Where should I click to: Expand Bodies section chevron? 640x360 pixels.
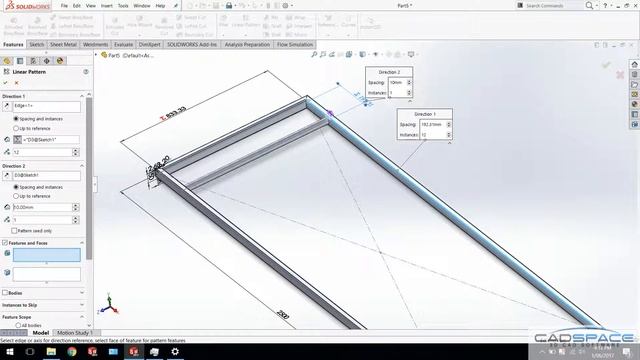(x=82, y=293)
